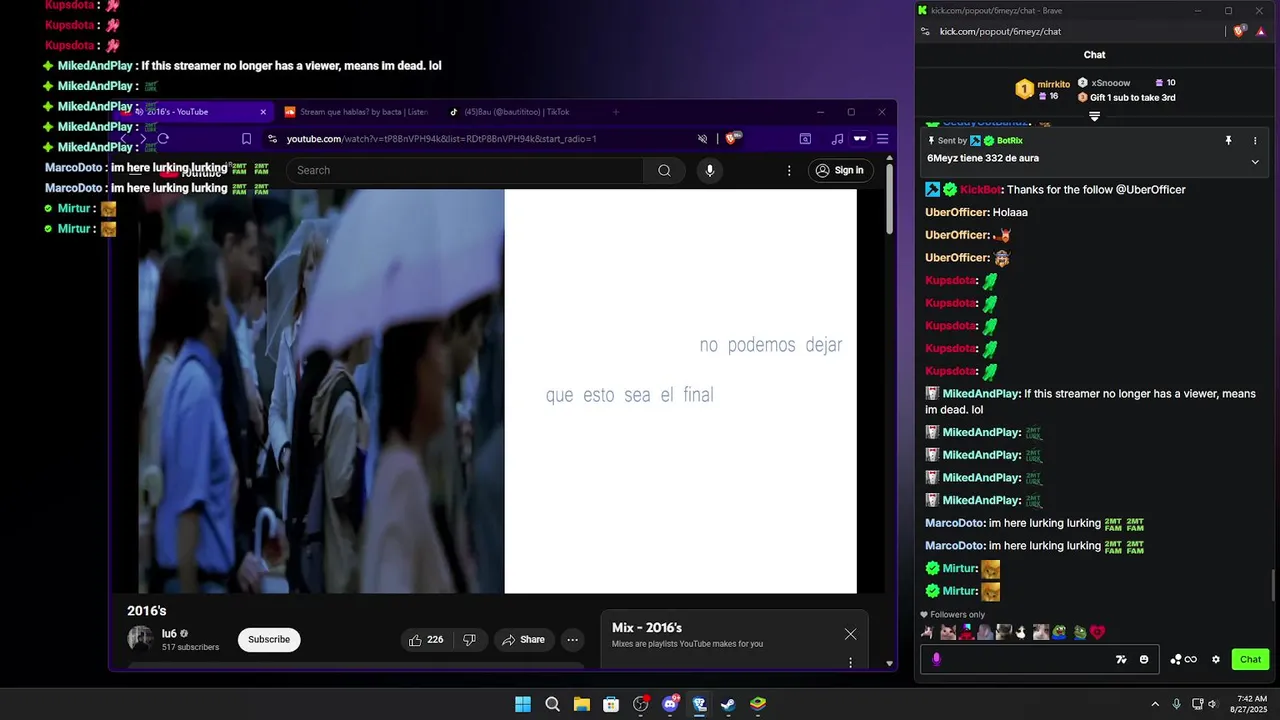Switch to the Stream que hablas SoundCloud tab
Image resolution: width=1280 pixels, height=720 pixels.
(355, 112)
